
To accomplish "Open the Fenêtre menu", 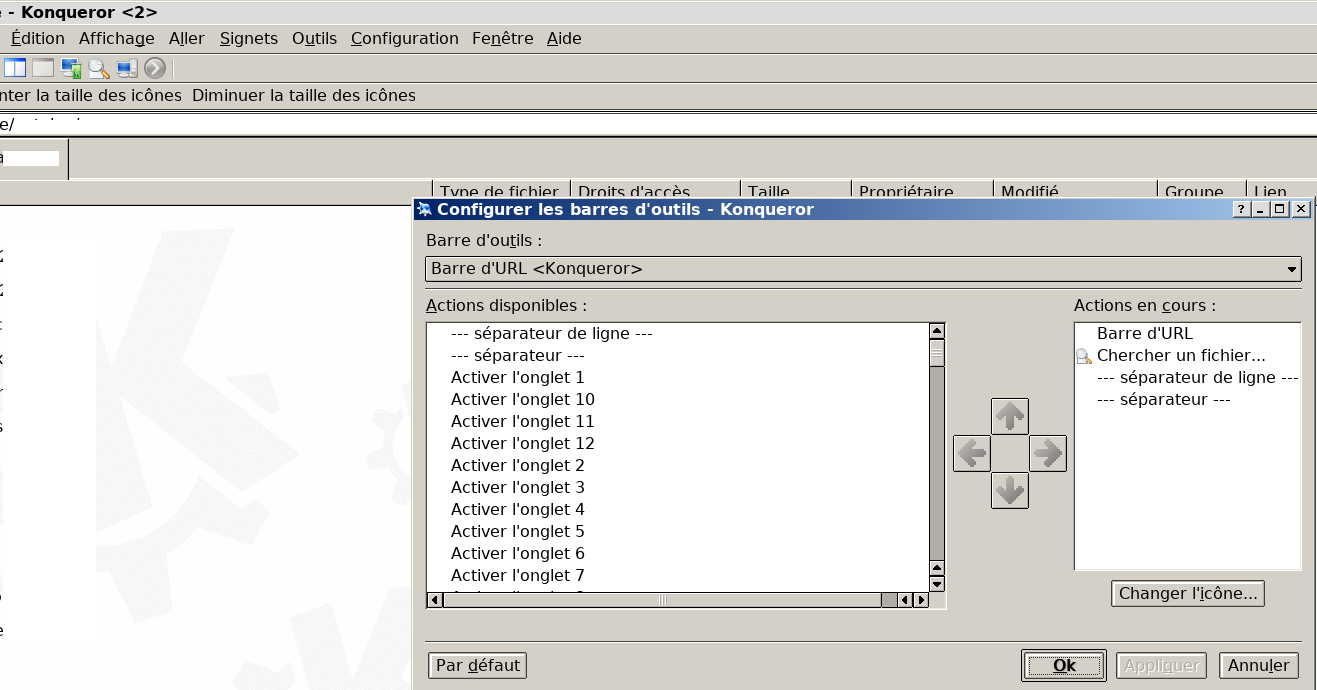I will 503,38.
